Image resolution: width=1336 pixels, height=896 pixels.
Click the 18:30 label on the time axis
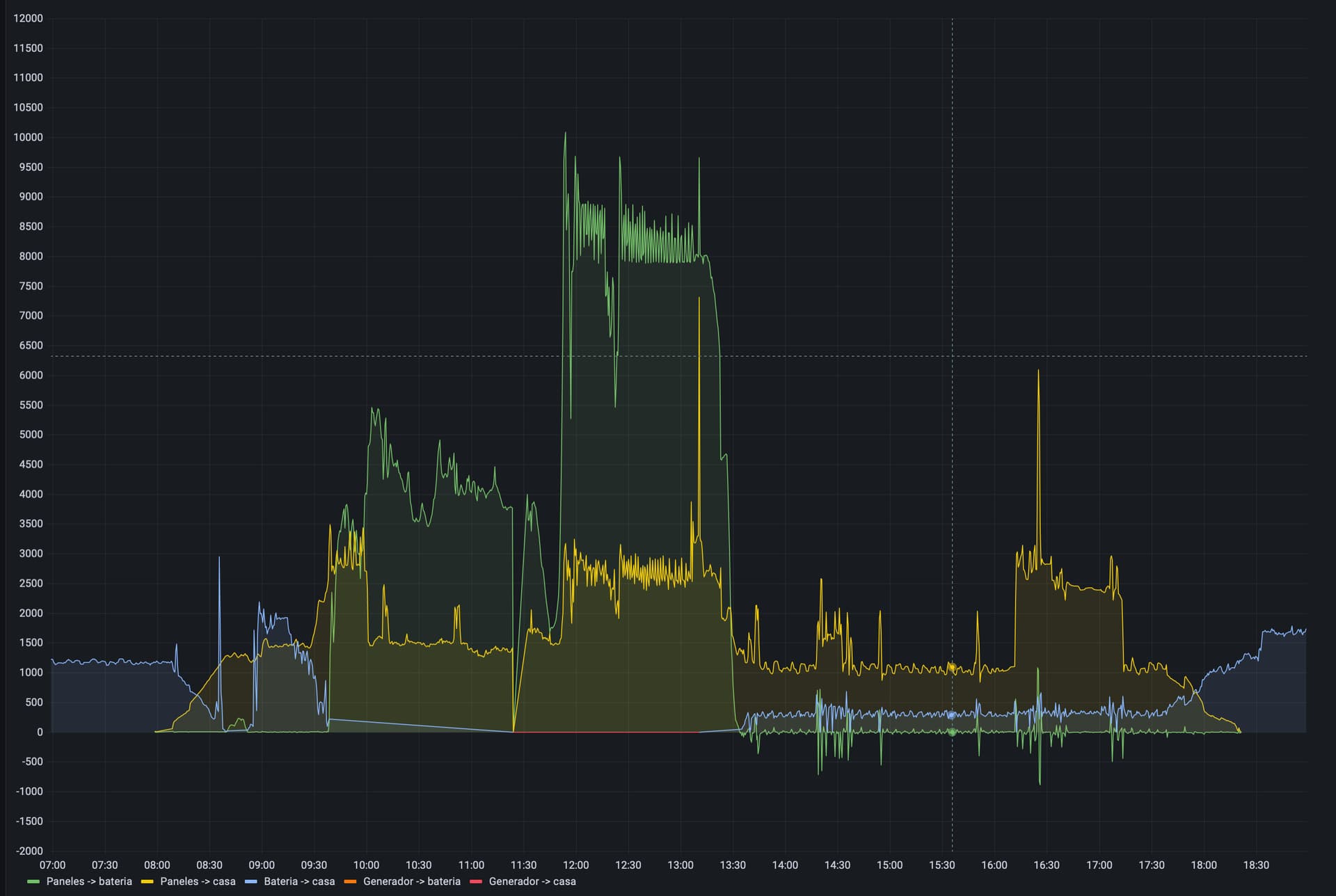pos(1257,865)
